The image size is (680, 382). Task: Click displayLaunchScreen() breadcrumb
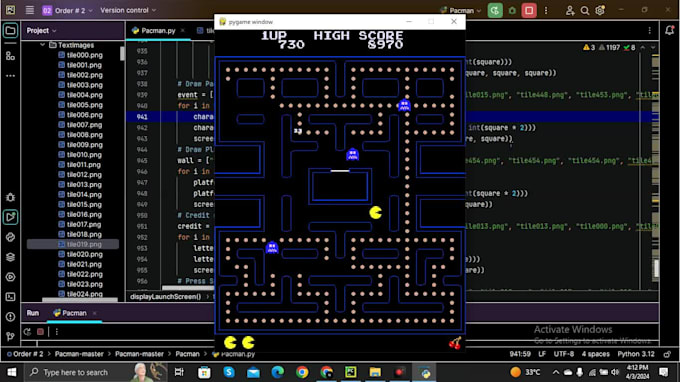click(x=166, y=297)
